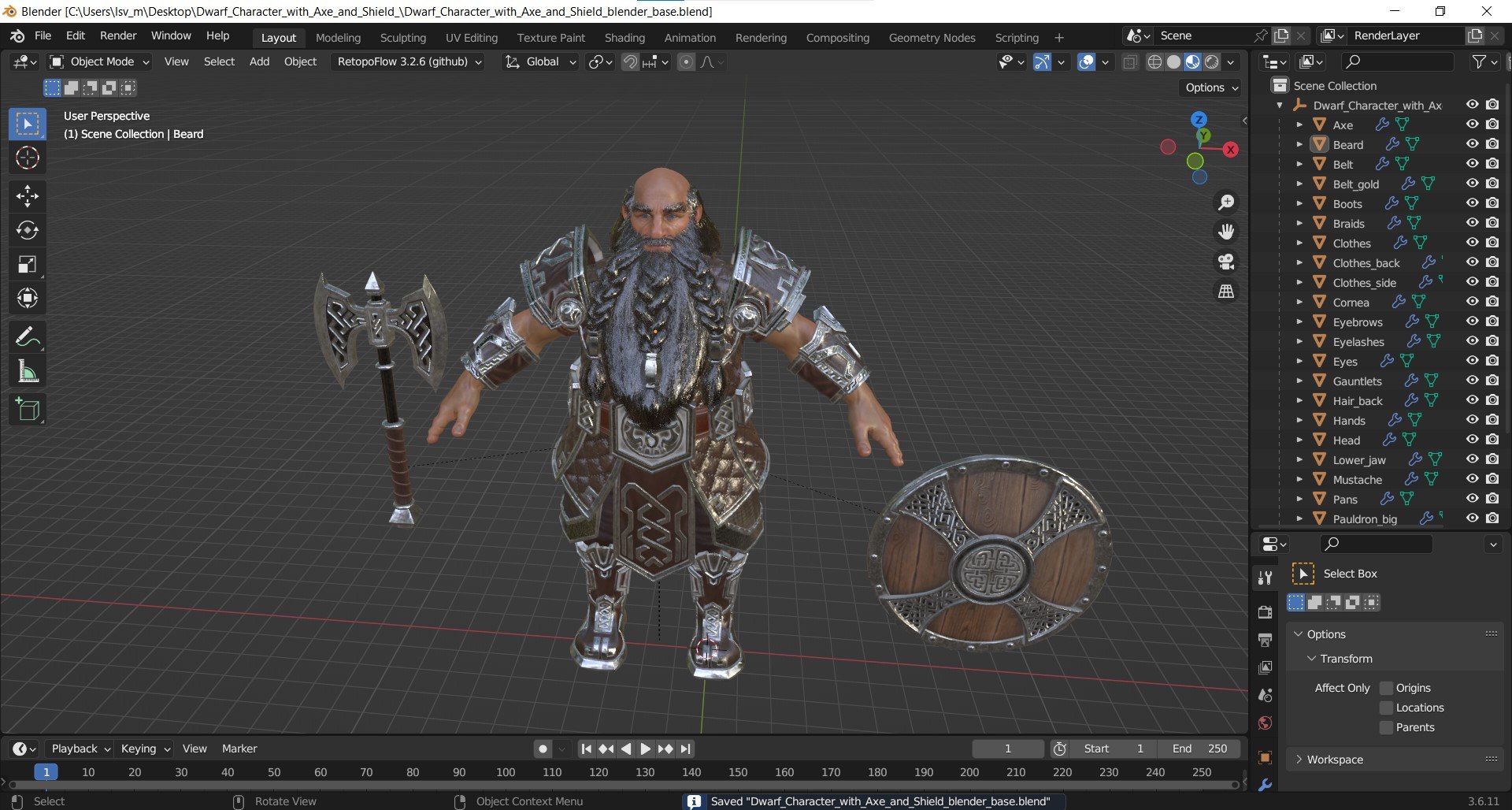The height and width of the screenshot is (810, 1512).
Task: Click the Add menu in viewport header
Action: 259,61
